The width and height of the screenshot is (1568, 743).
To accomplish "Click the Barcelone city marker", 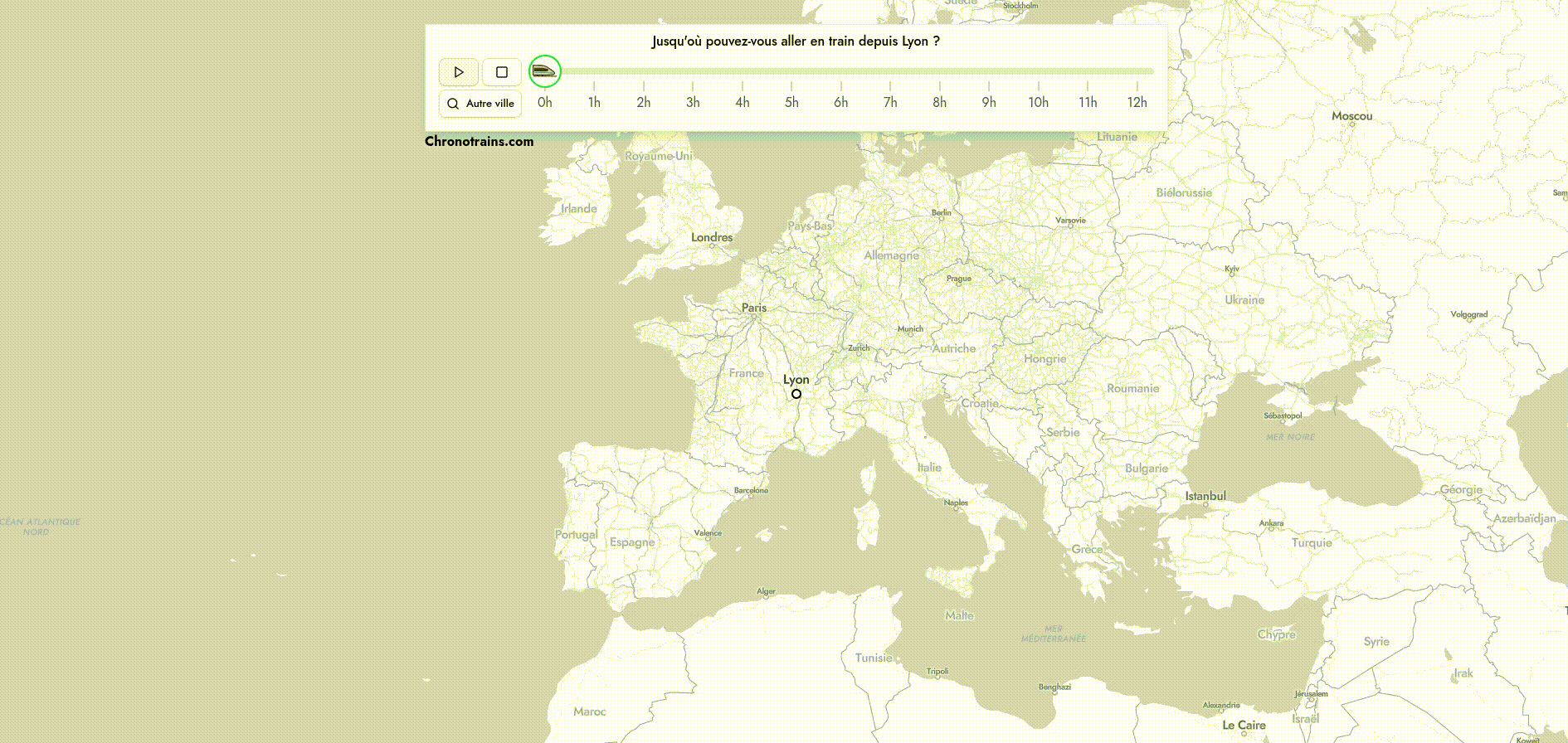I will click(751, 491).
